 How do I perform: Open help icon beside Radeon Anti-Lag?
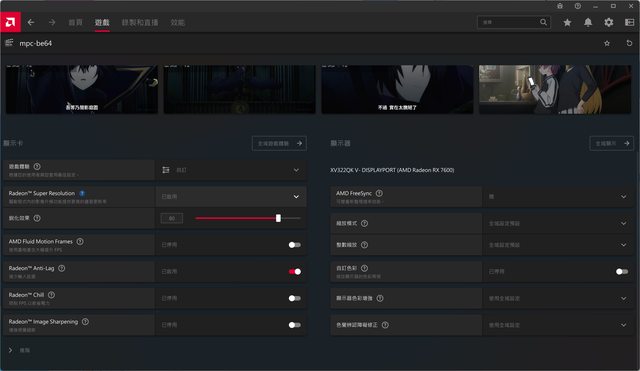(62, 268)
